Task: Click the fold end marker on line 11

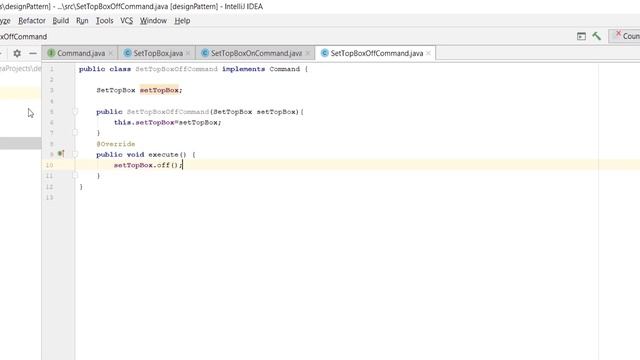Action: point(75,175)
